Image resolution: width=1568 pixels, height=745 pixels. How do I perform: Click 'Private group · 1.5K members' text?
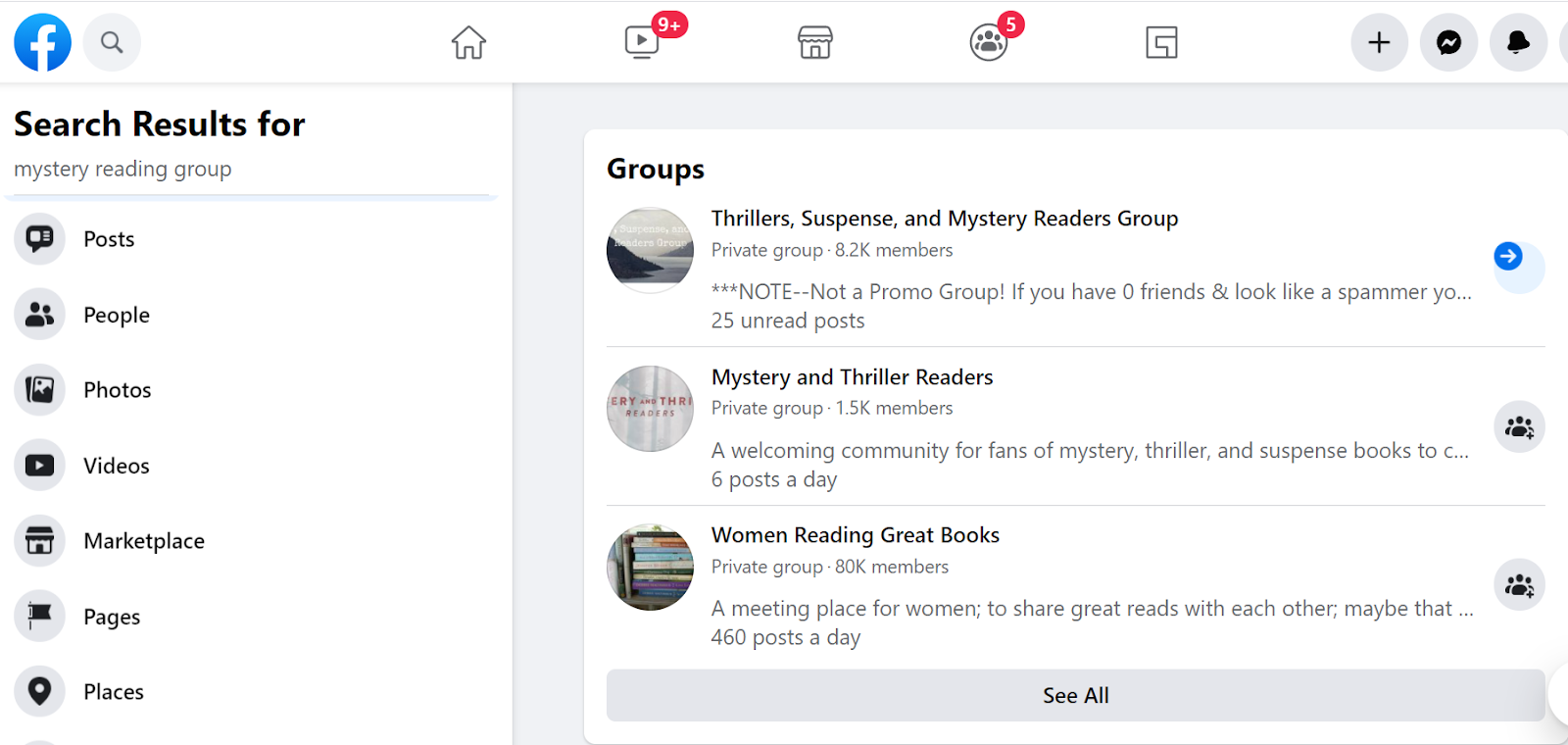[832, 408]
